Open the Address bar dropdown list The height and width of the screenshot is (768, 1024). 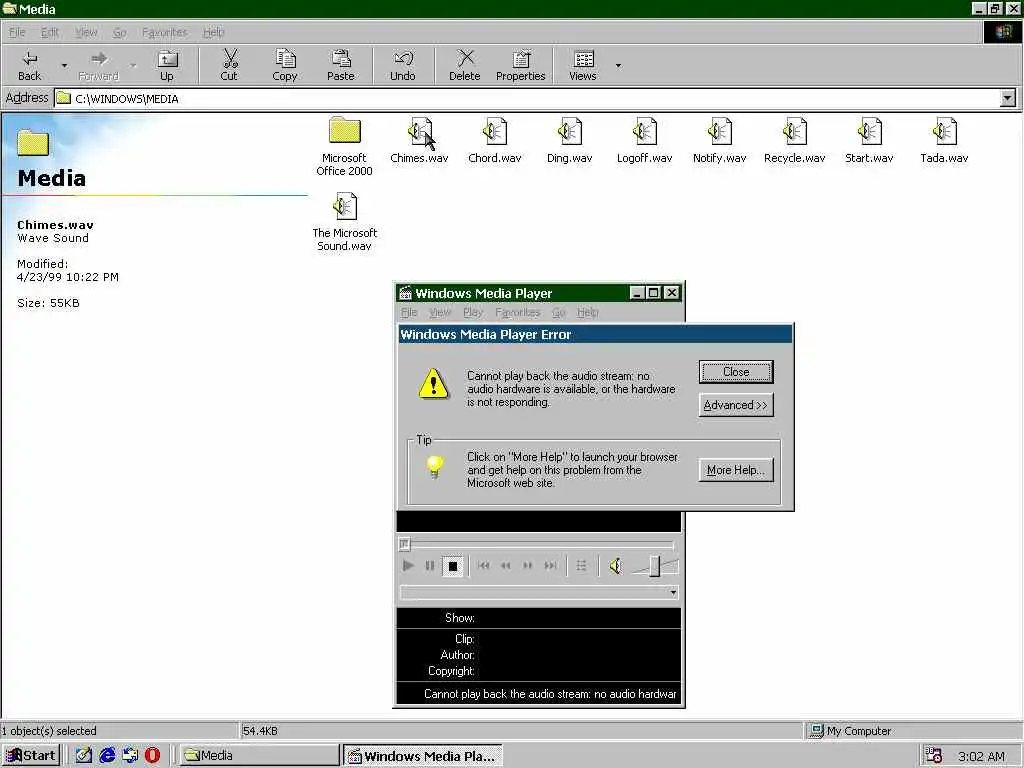[1008, 99]
